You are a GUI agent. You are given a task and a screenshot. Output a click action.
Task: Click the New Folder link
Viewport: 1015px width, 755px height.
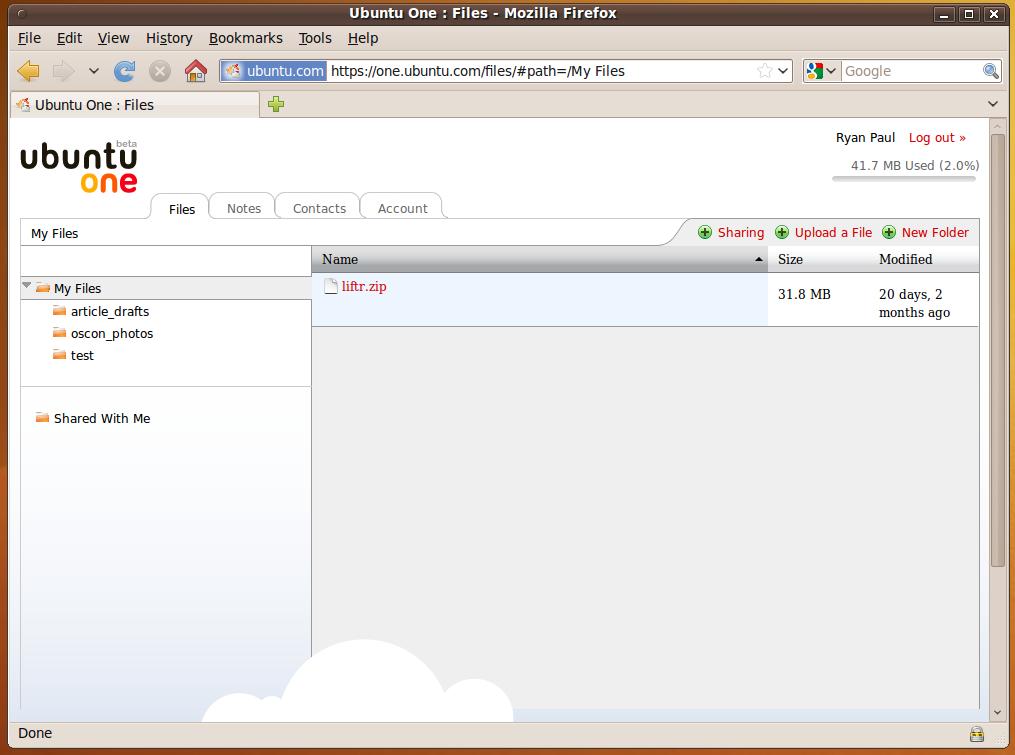(935, 232)
